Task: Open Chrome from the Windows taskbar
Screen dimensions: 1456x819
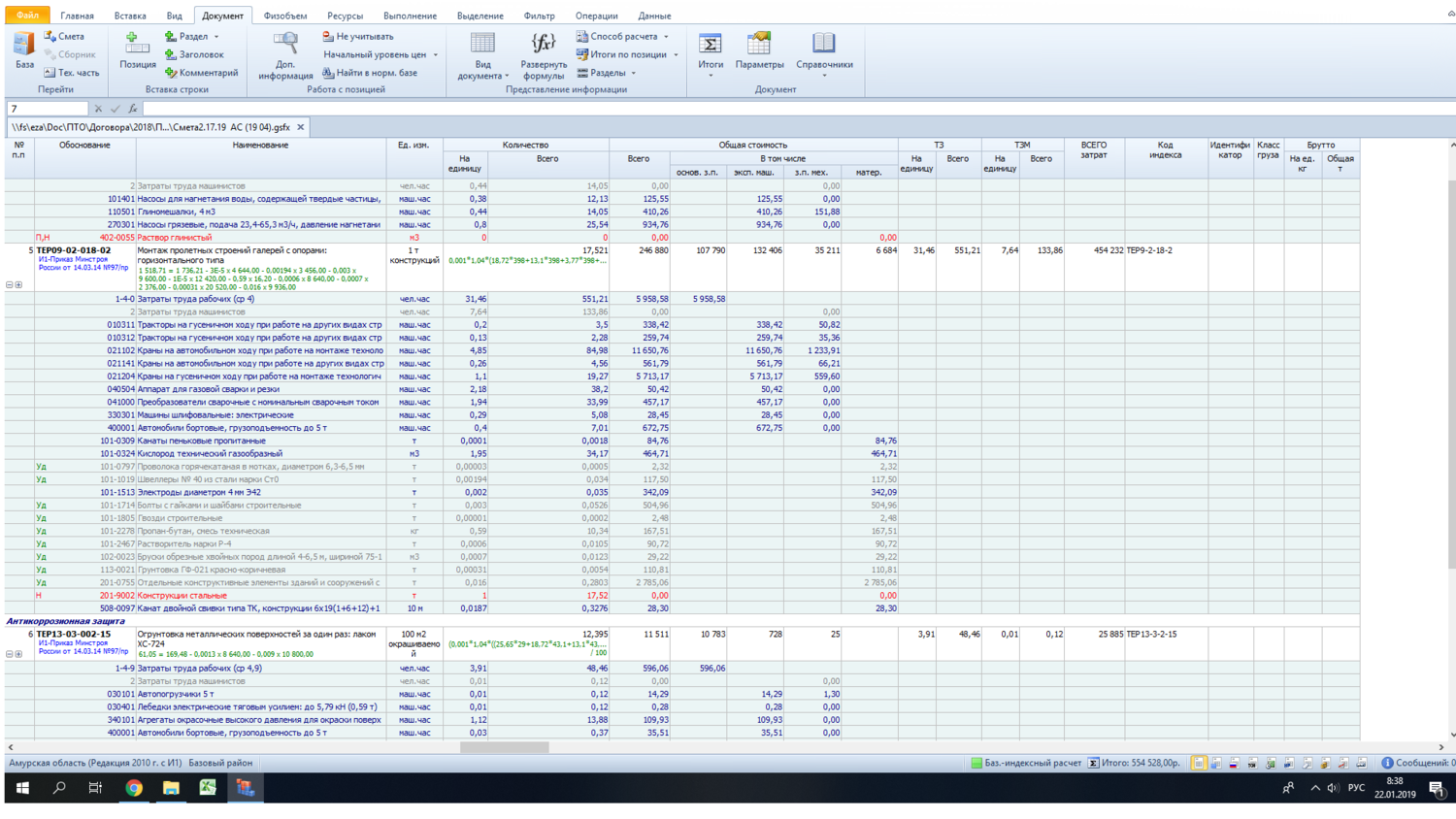Action: pos(134,788)
